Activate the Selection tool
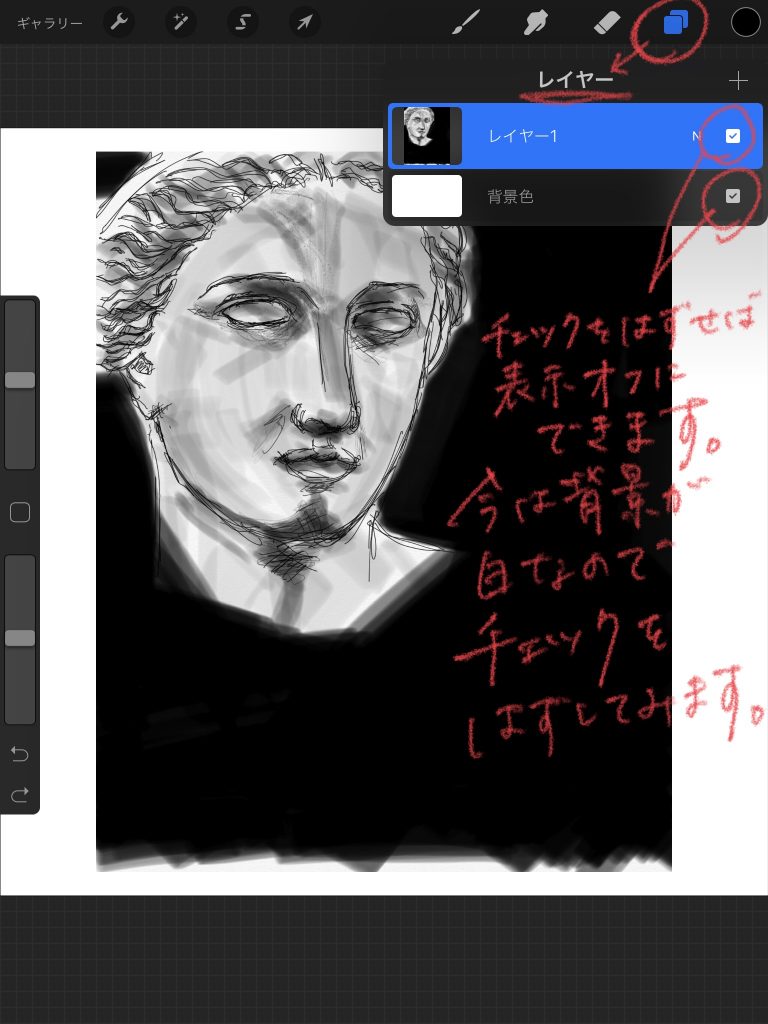Viewport: 768px width, 1024px height. pyautogui.click(x=242, y=23)
